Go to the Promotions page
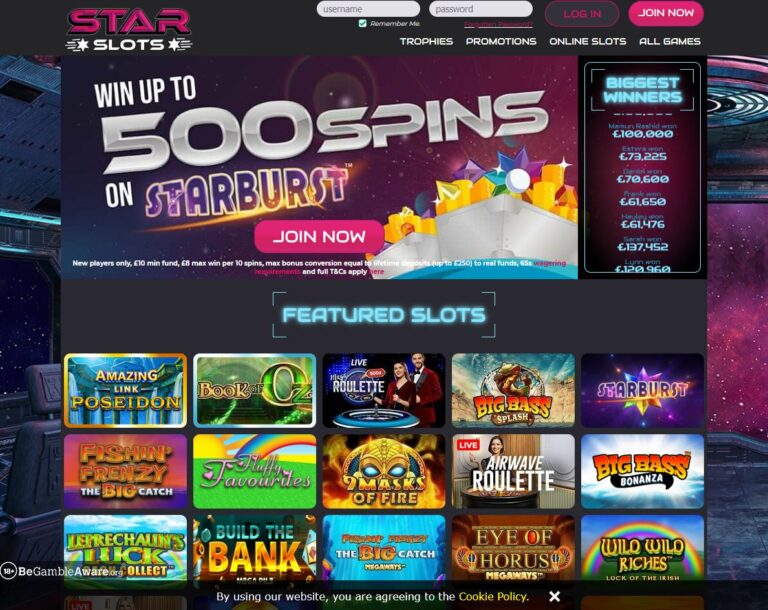768x610 pixels. (501, 41)
